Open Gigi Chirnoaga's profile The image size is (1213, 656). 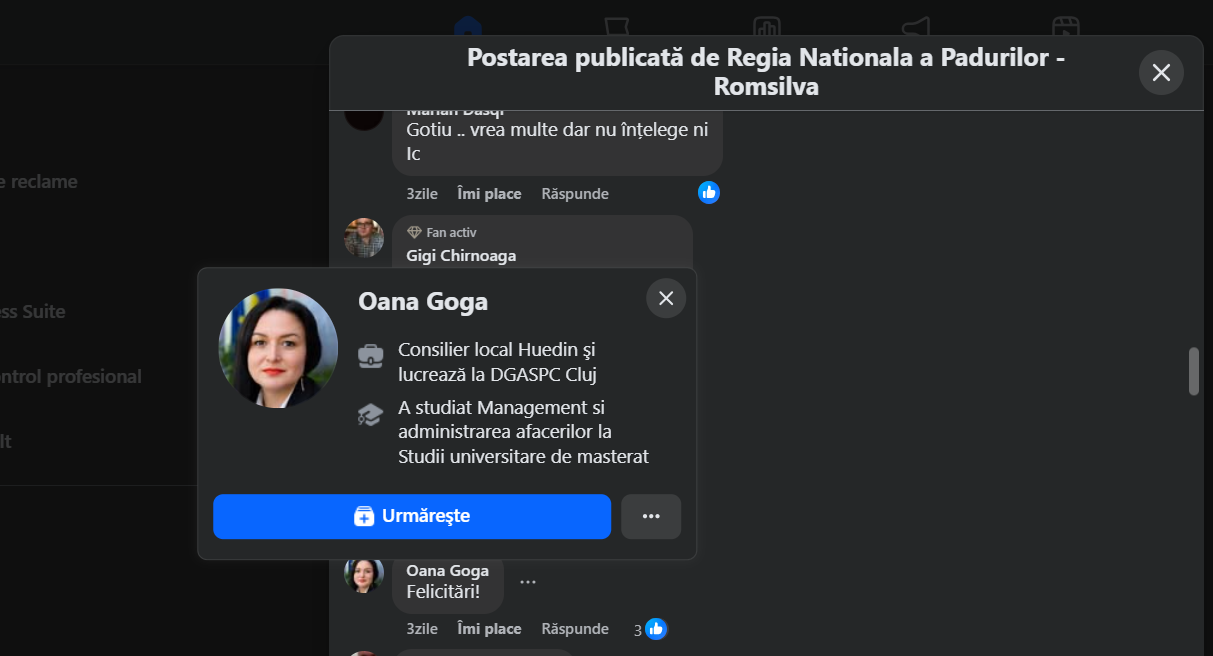coord(461,255)
